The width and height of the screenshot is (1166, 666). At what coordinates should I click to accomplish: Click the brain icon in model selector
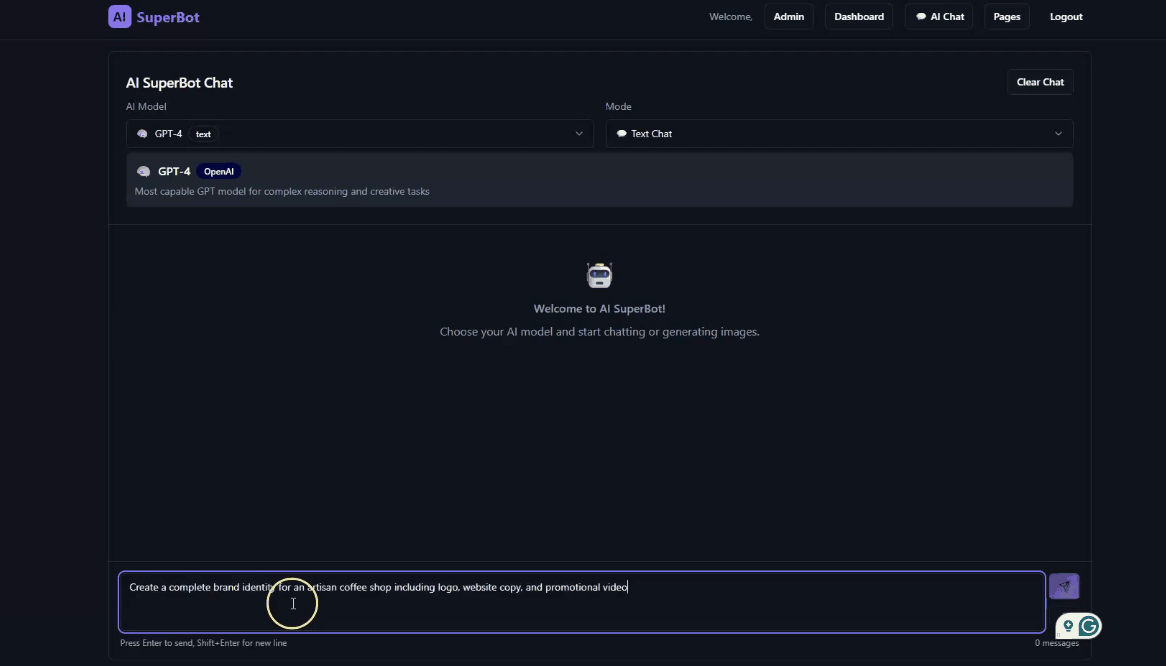pos(142,134)
